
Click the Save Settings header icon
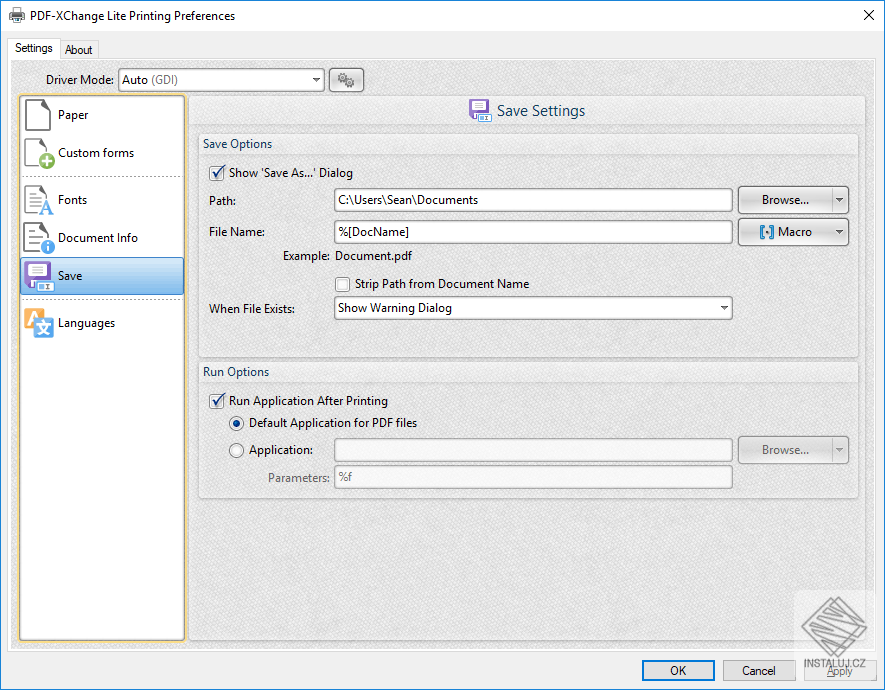coord(480,111)
